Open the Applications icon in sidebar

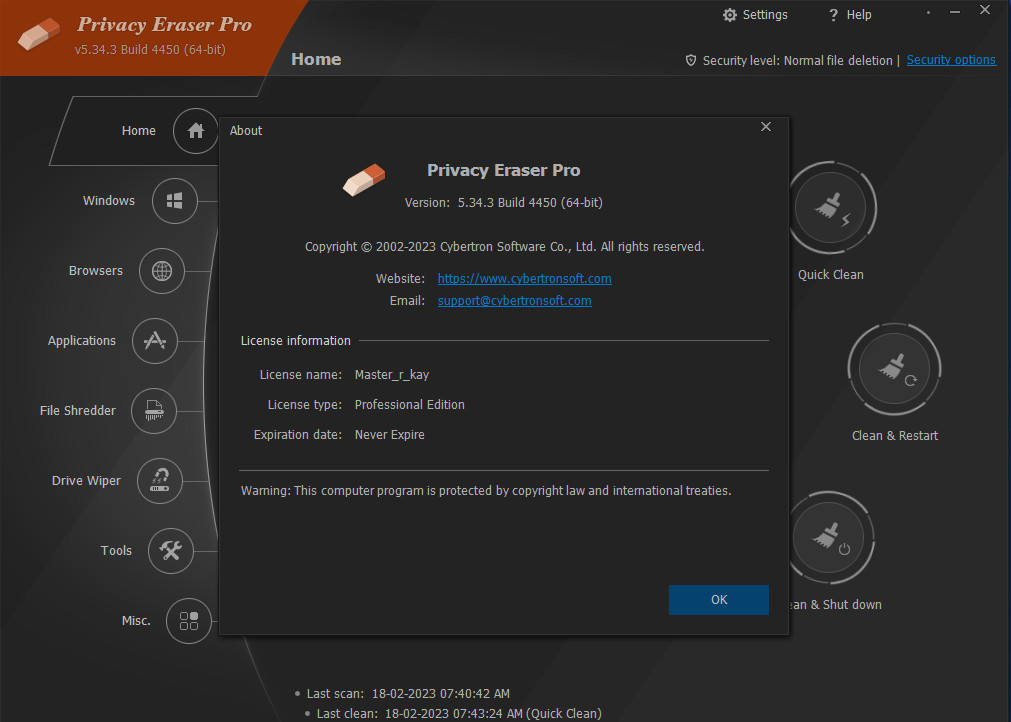click(x=155, y=341)
